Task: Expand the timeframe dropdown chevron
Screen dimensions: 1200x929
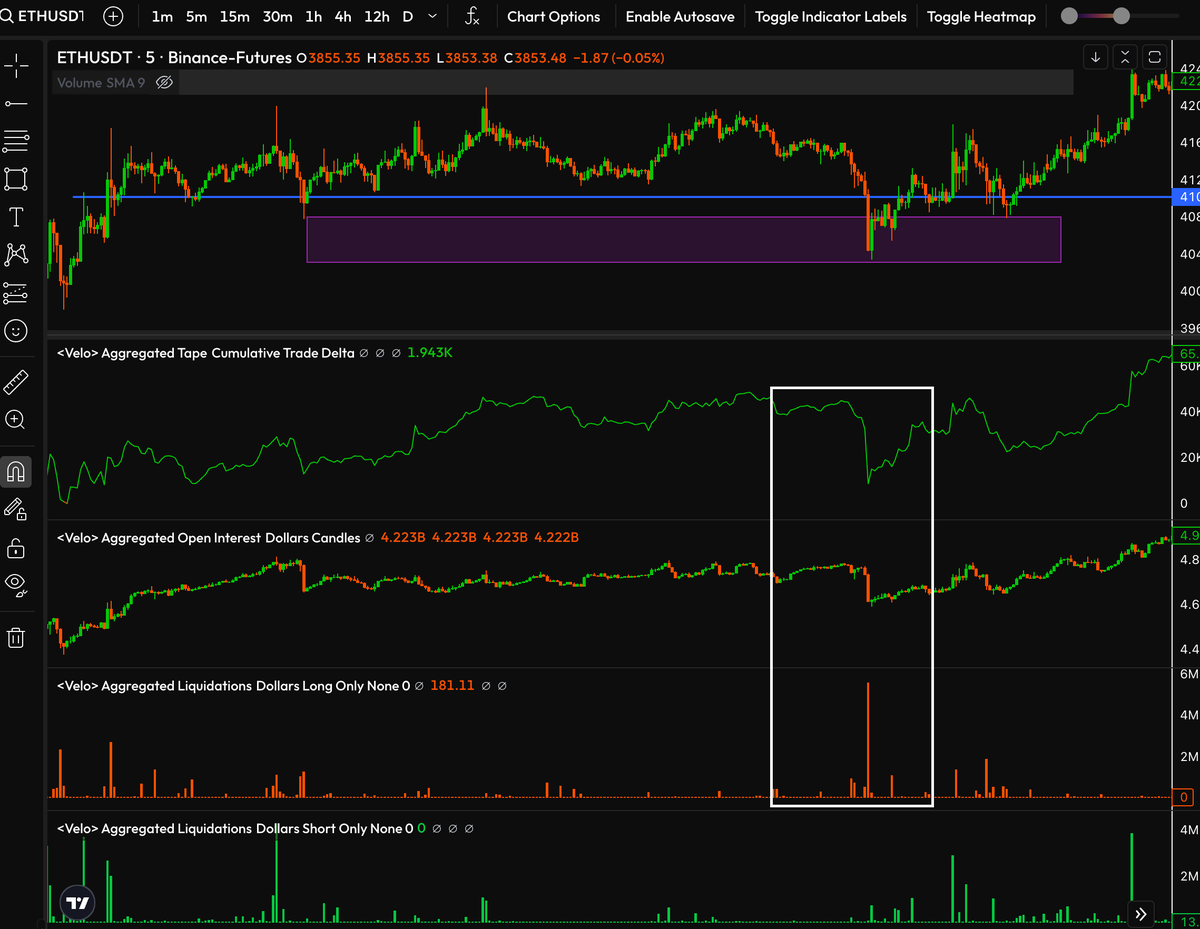Action: (432, 16)
